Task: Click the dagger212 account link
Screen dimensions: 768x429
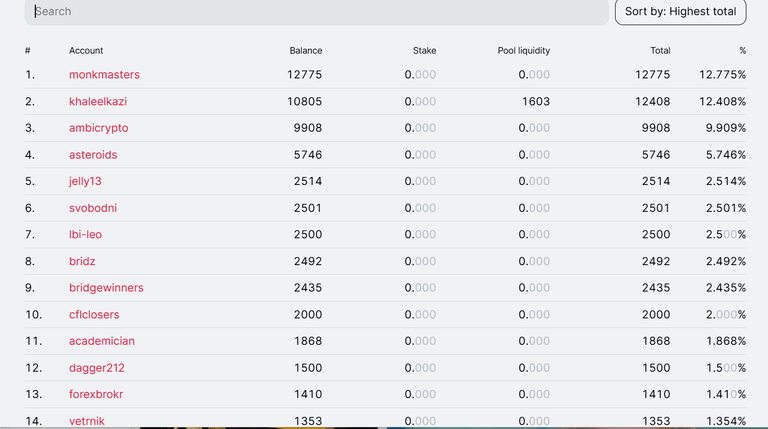Action: [97, 368]
